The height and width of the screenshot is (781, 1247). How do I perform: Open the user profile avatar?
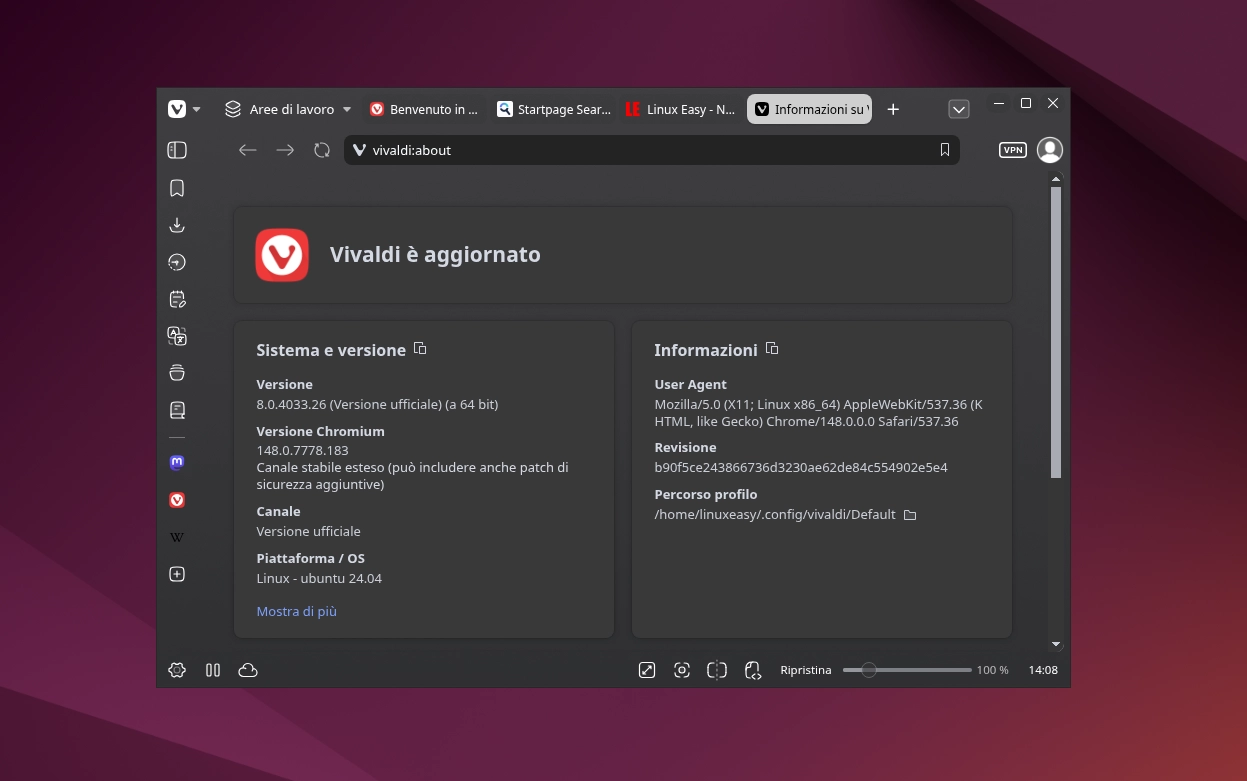point(1050,150)
